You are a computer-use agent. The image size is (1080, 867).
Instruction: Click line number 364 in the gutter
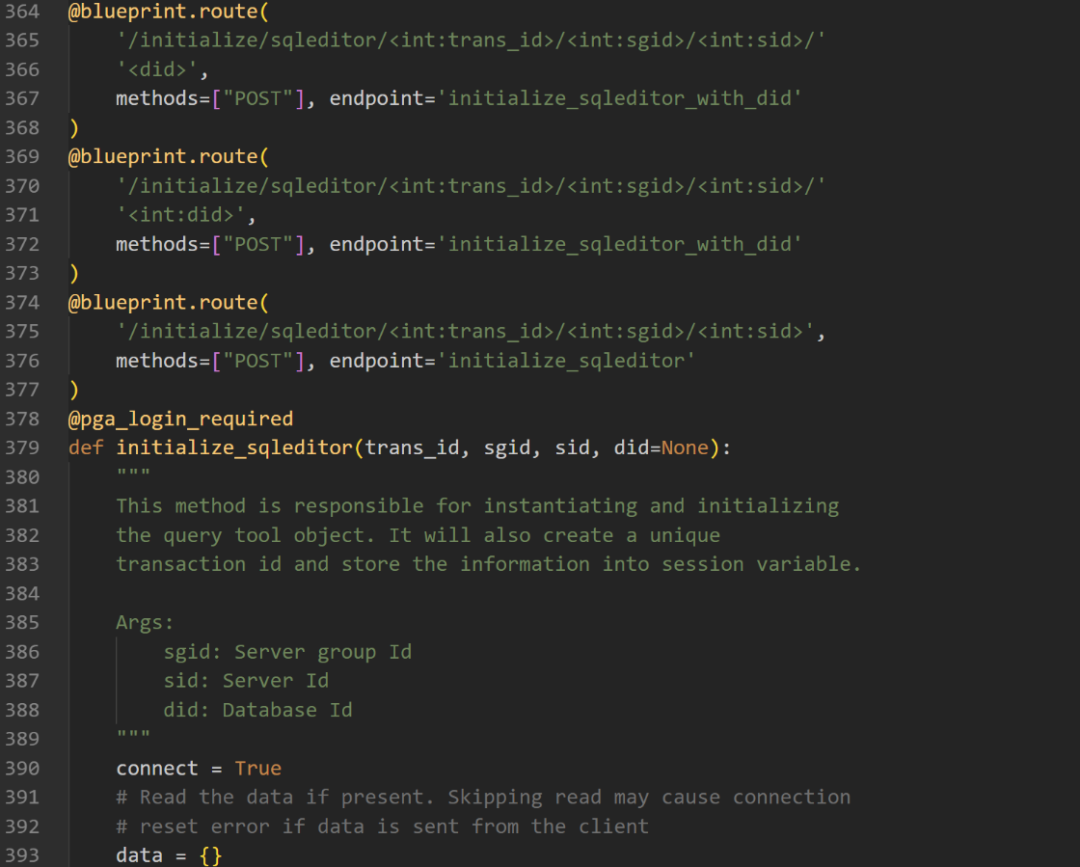pyautogui.click(x=22, y=12)
